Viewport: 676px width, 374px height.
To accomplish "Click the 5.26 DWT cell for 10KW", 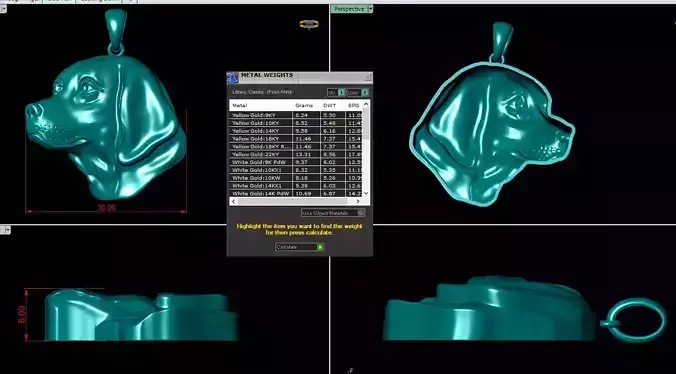I will [x=332, y=178].
